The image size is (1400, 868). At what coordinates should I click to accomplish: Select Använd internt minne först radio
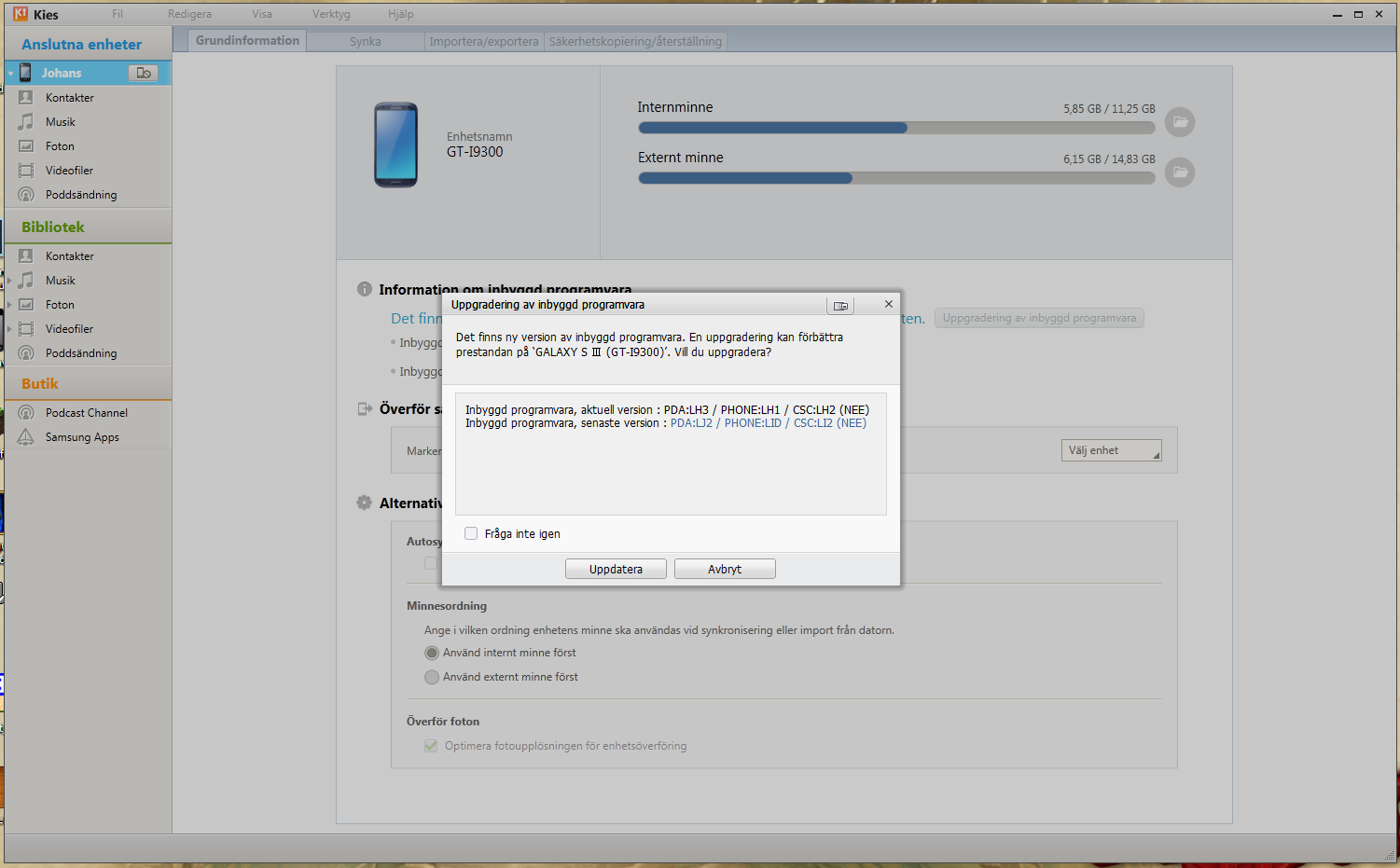(432, 653)
